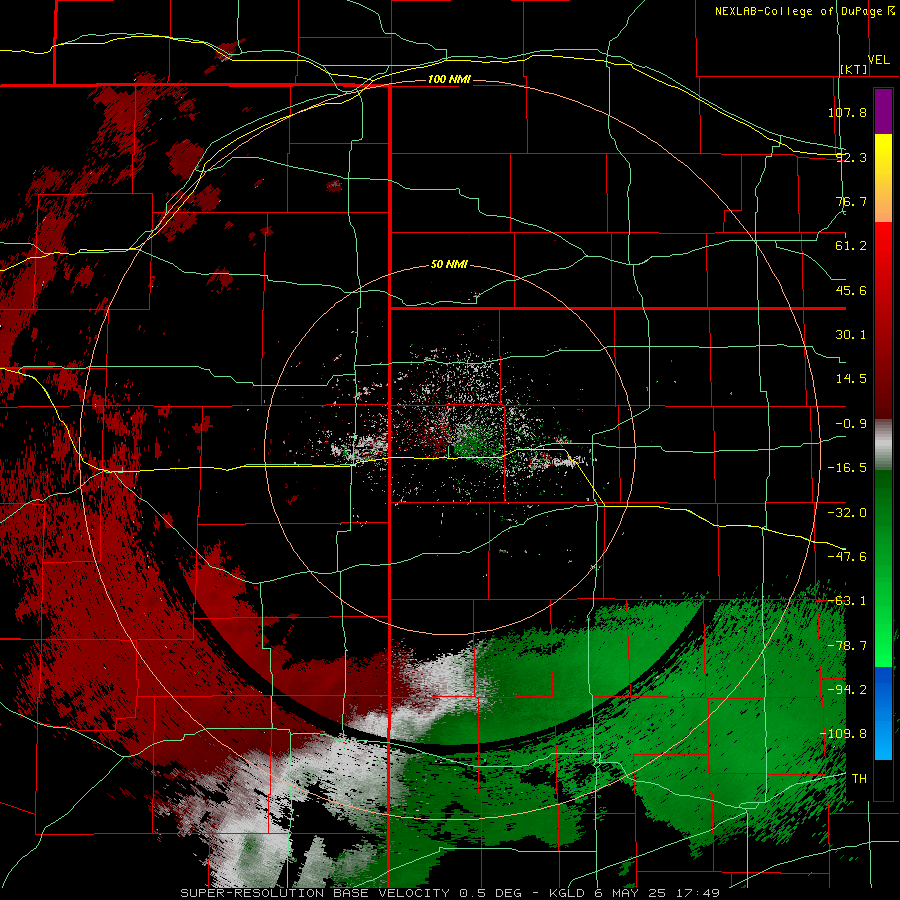
Task: Select the -16.5 legend value
Action: [x=847, y=468]
